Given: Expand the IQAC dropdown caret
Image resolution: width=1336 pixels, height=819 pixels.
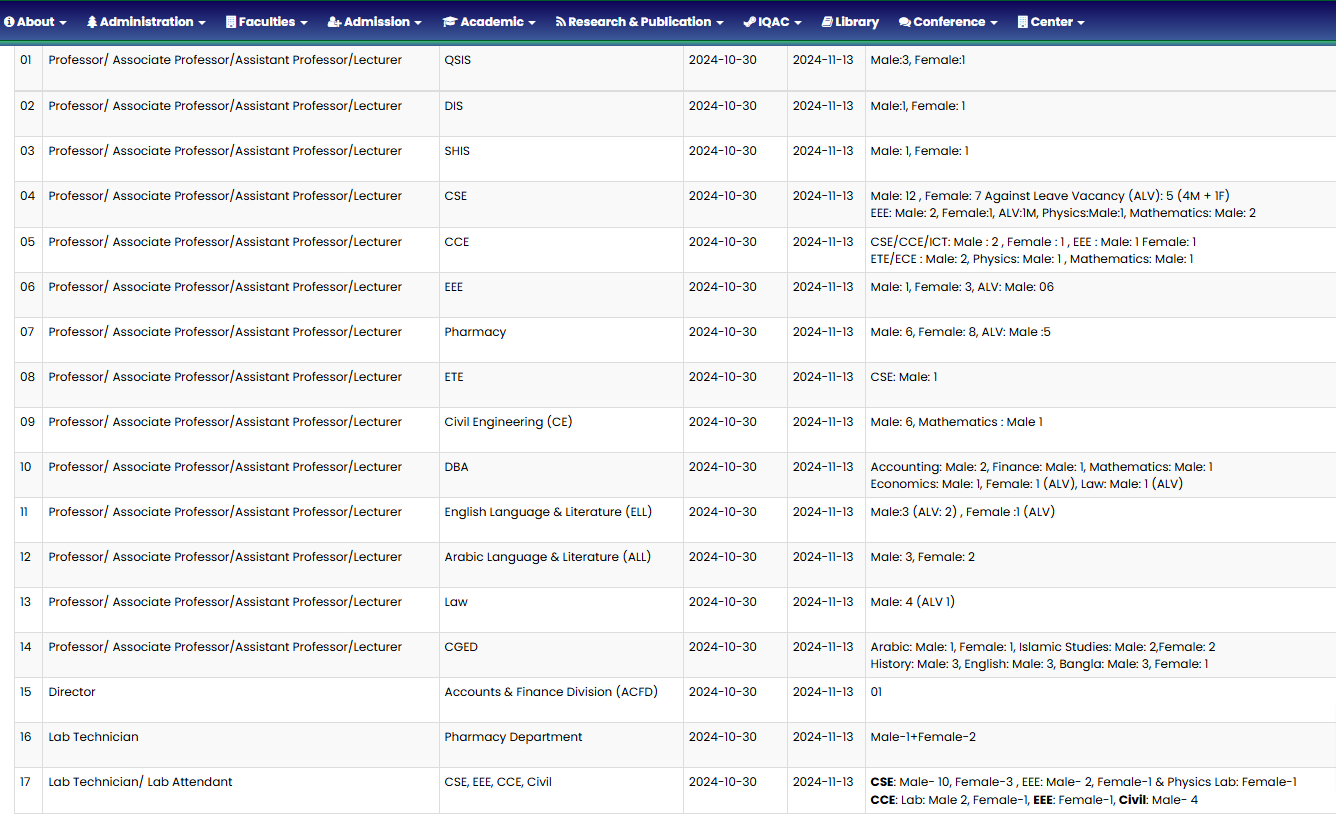Looking at the screenshot, I should coord(798,23).
